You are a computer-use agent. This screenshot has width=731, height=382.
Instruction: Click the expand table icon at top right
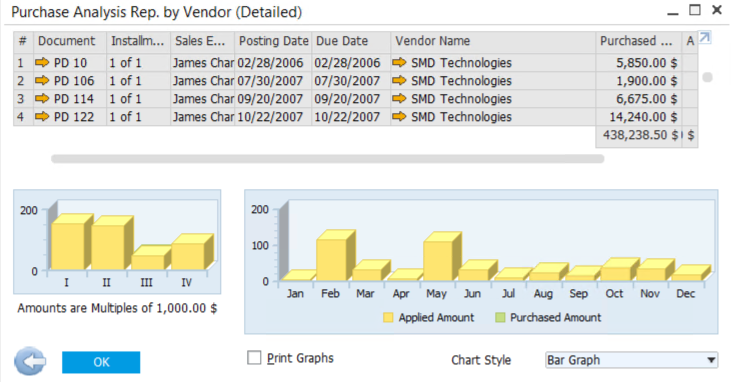click(704, 37)
